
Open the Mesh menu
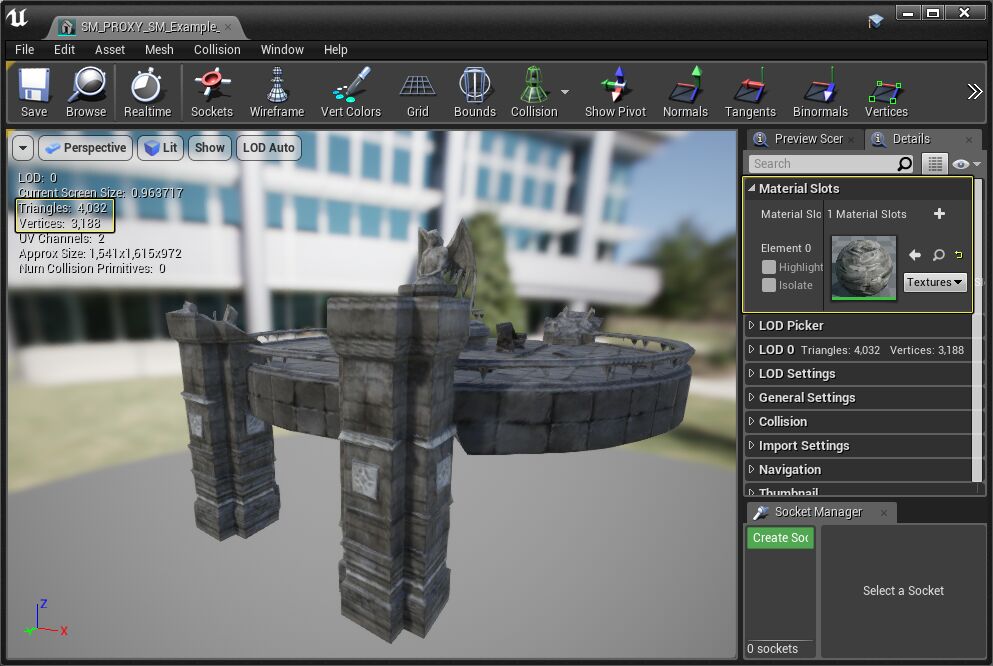pyautogui.click(x=159, y=49)
